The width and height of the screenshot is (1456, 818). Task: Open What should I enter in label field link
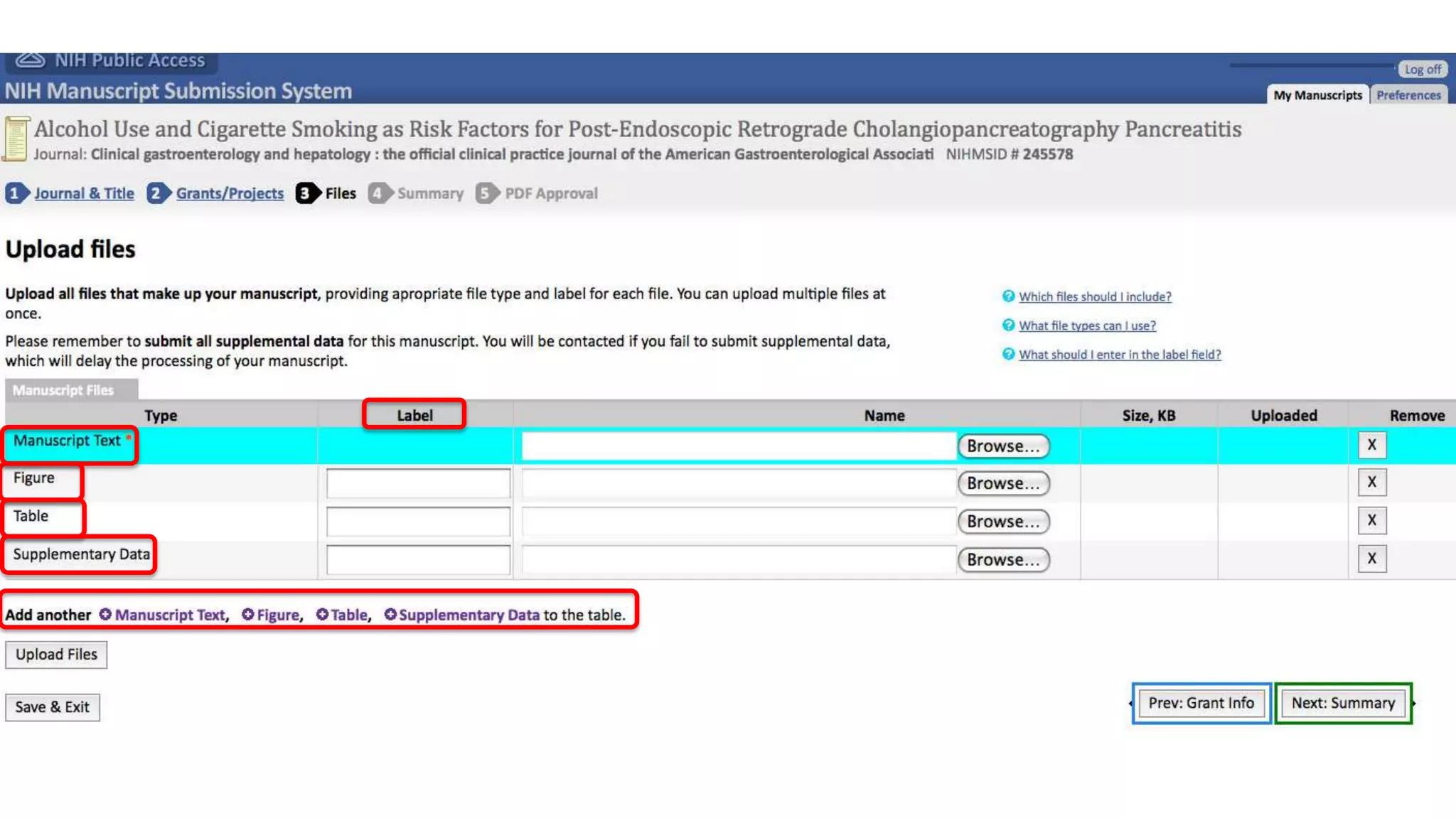click(1119, 355)
